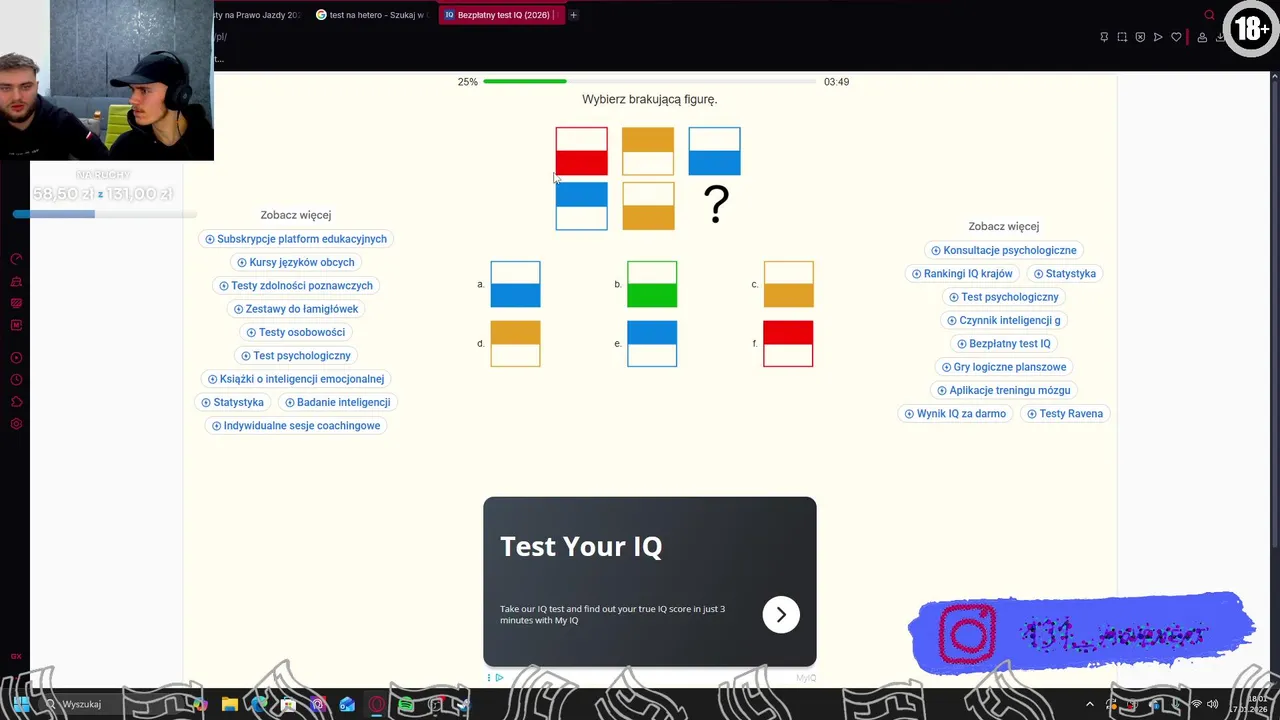Click the question mark missing figure
Screen dimensions: 1280x720
[716, 205]
